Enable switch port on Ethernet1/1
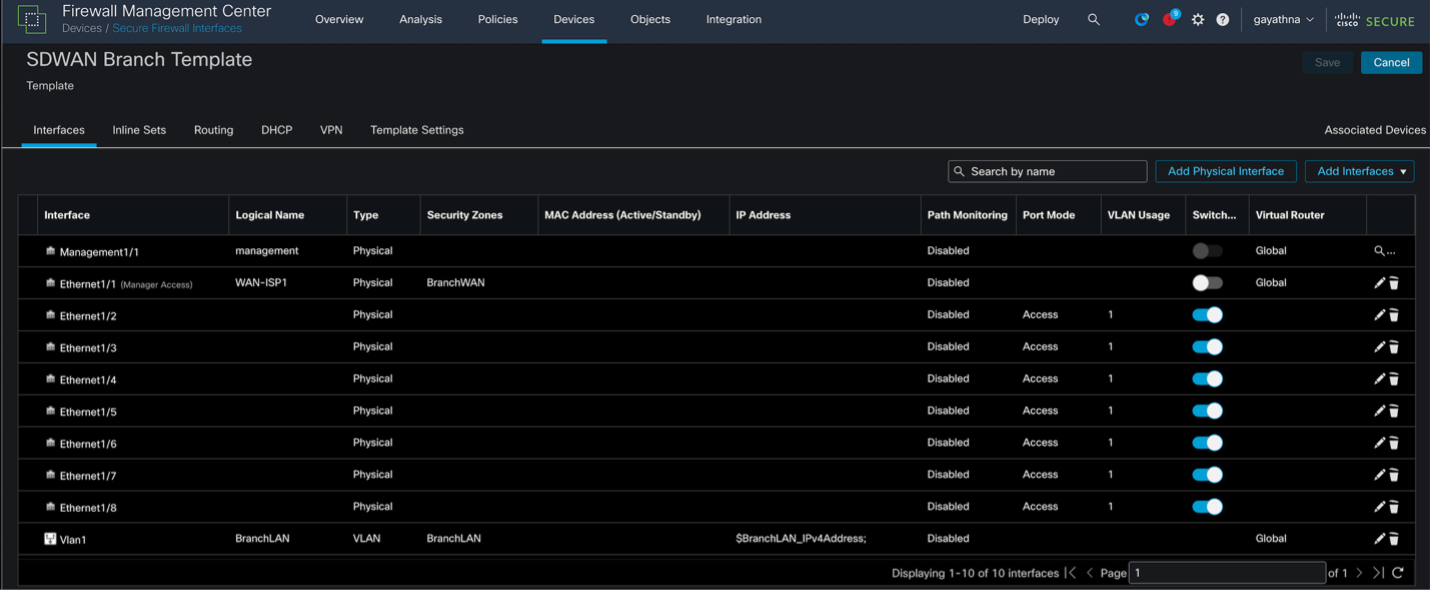 pos(1207,283)
